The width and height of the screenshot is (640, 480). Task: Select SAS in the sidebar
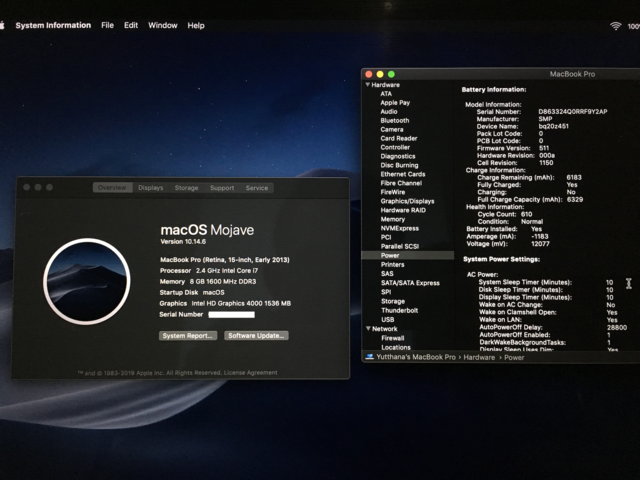pyautogui.click(x=387, y=273)
